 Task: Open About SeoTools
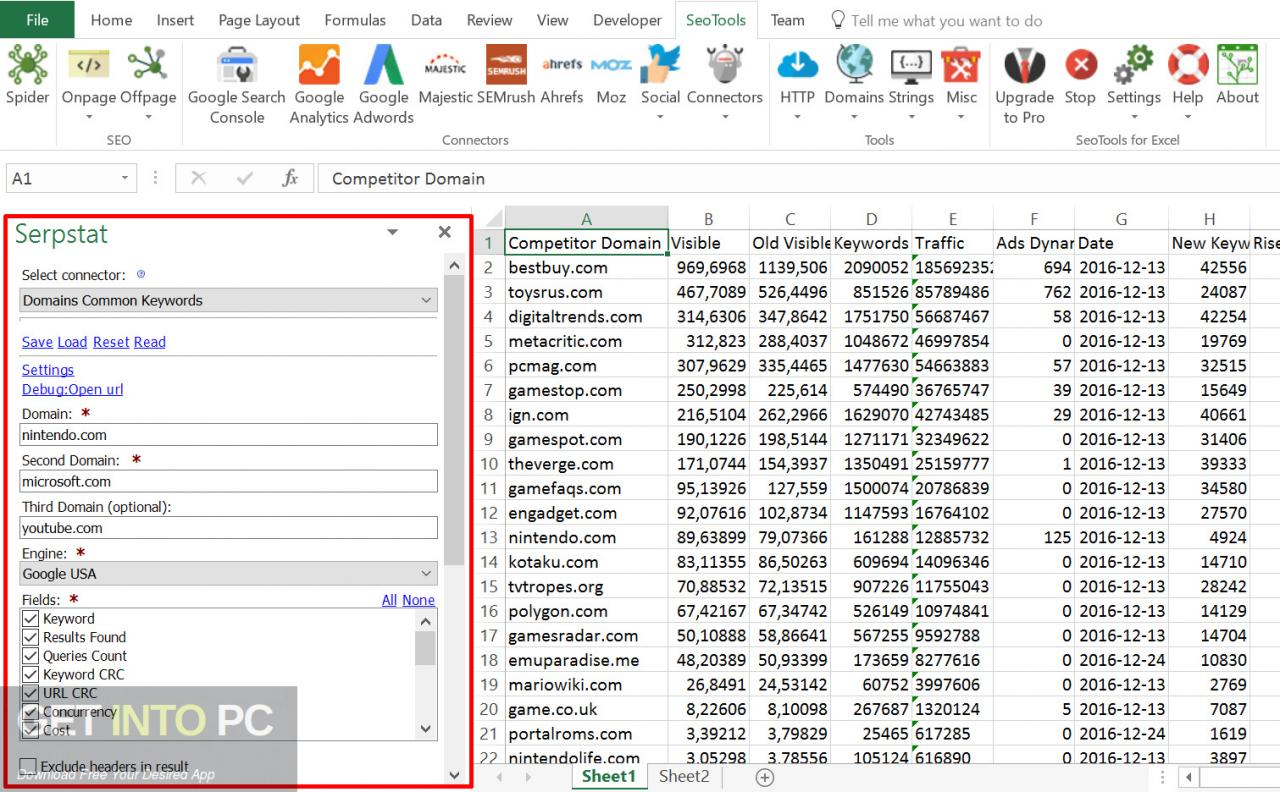[x=1237, y=77]
